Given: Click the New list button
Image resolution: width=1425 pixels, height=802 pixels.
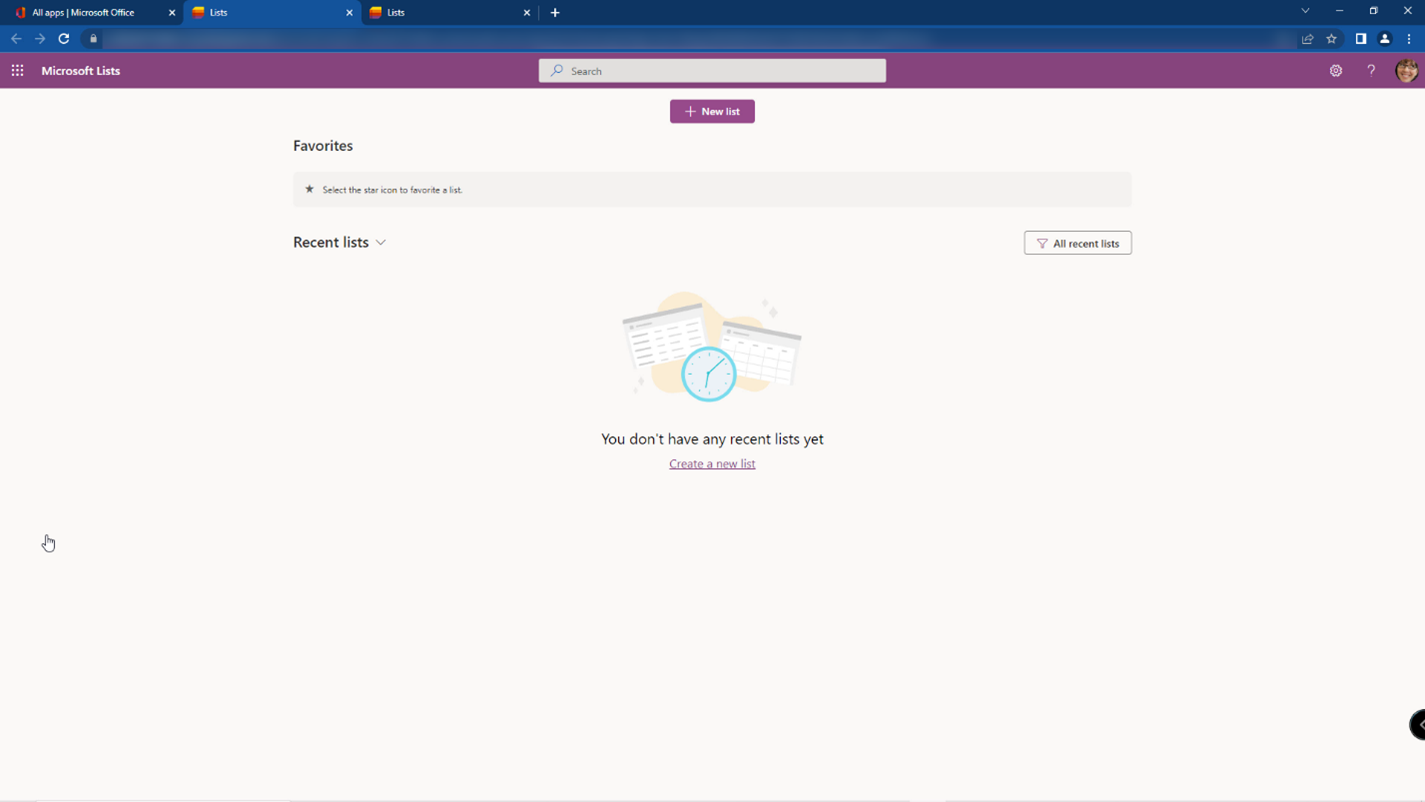Looking at the screenshot, I should [x=712, y=111].
